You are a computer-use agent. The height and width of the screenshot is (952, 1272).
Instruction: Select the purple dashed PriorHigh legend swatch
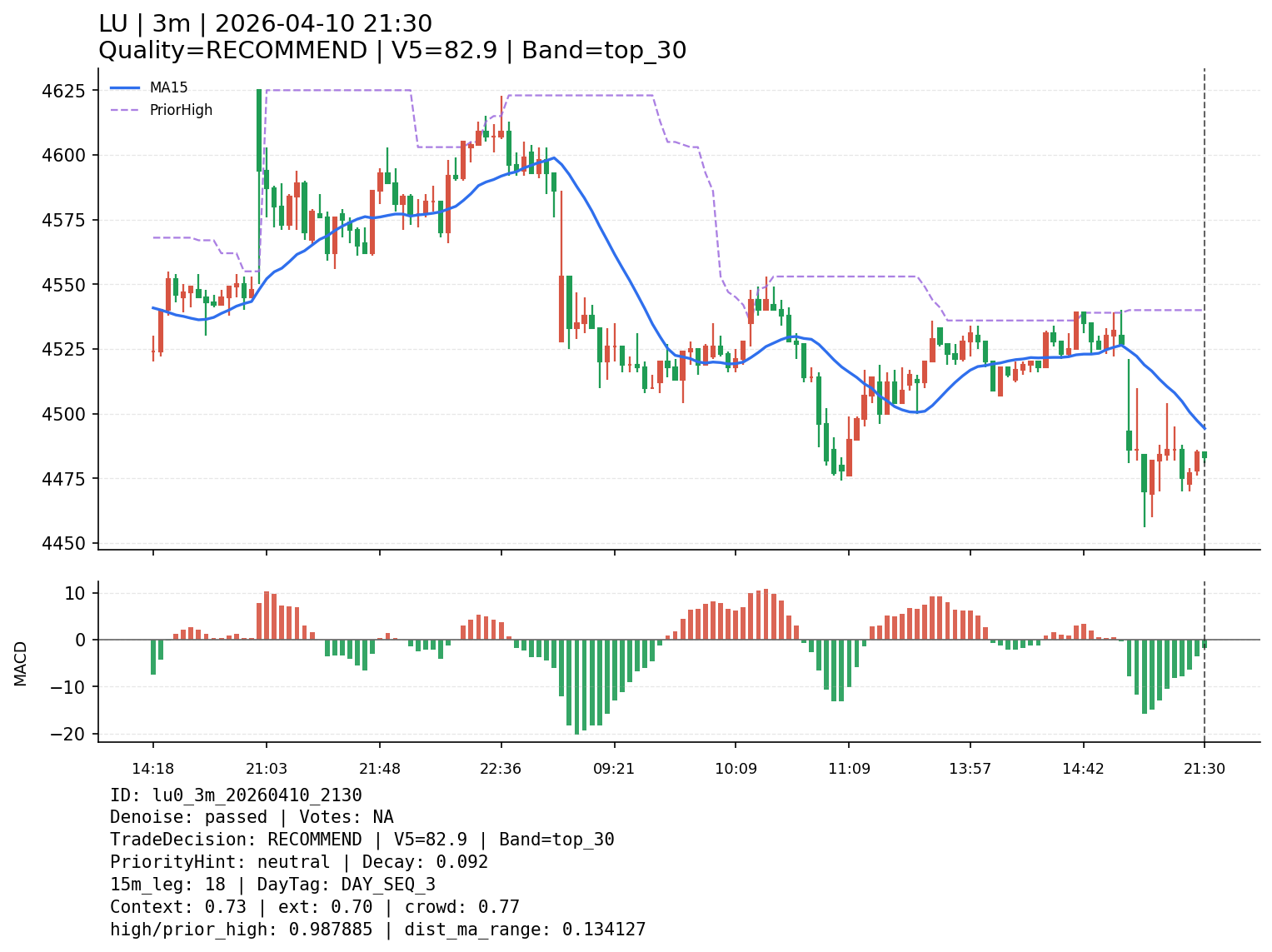[x=125, y=110]
